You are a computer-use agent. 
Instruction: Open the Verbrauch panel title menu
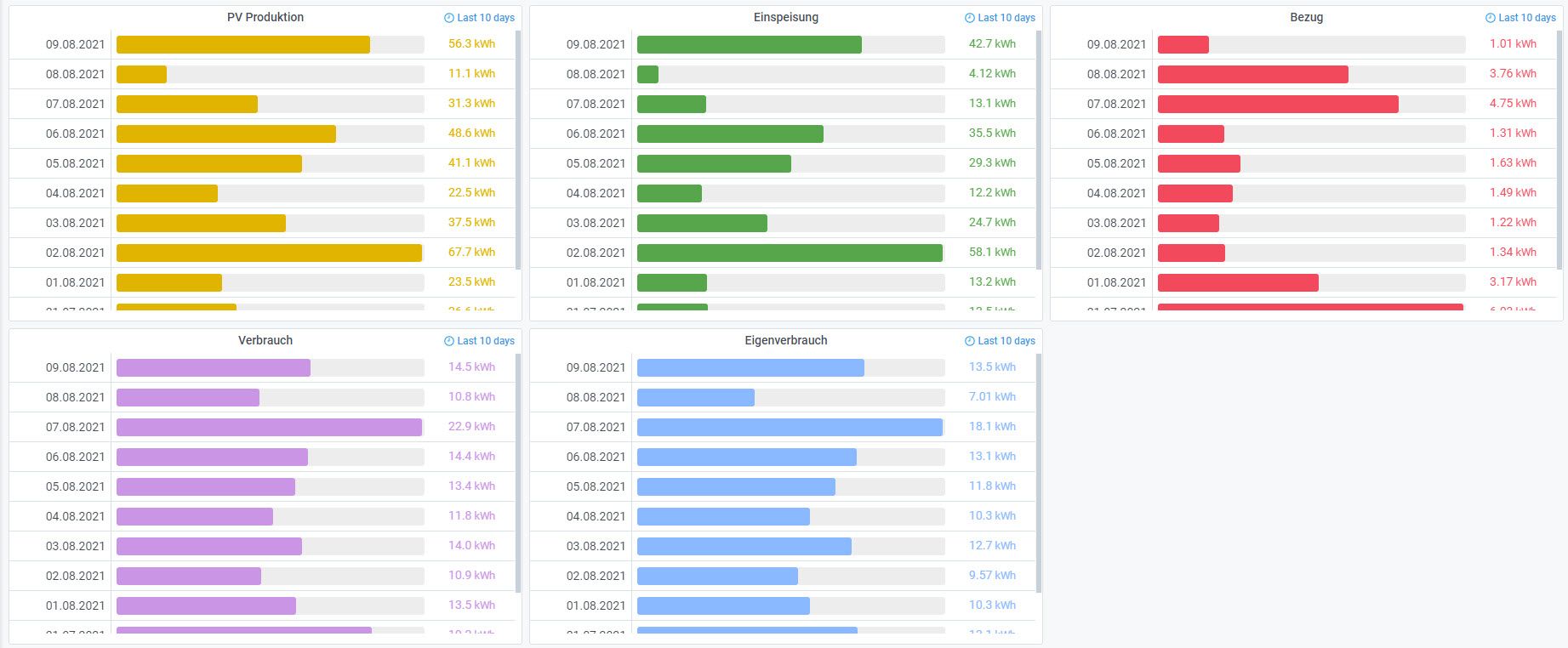(x=265, y=340)
